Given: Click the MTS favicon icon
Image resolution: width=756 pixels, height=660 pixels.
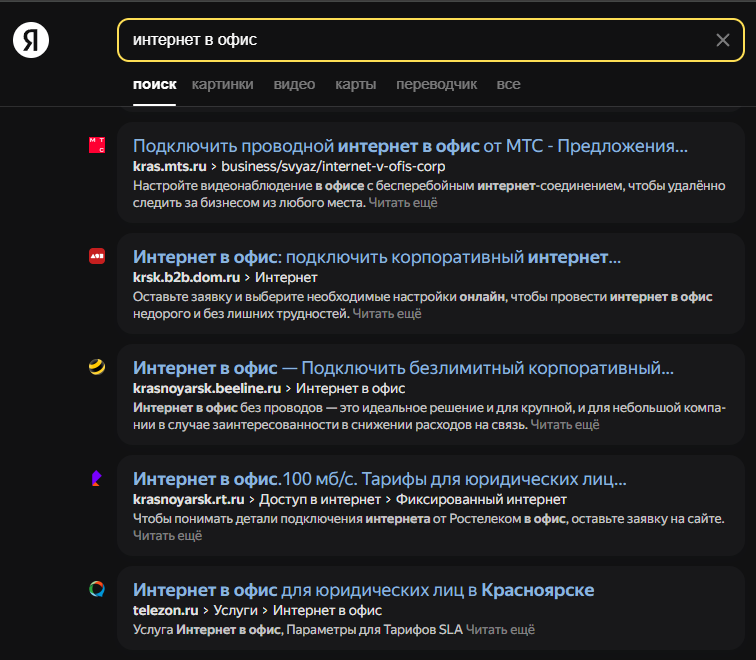Looking at the screenshot, I should [97, 146].
